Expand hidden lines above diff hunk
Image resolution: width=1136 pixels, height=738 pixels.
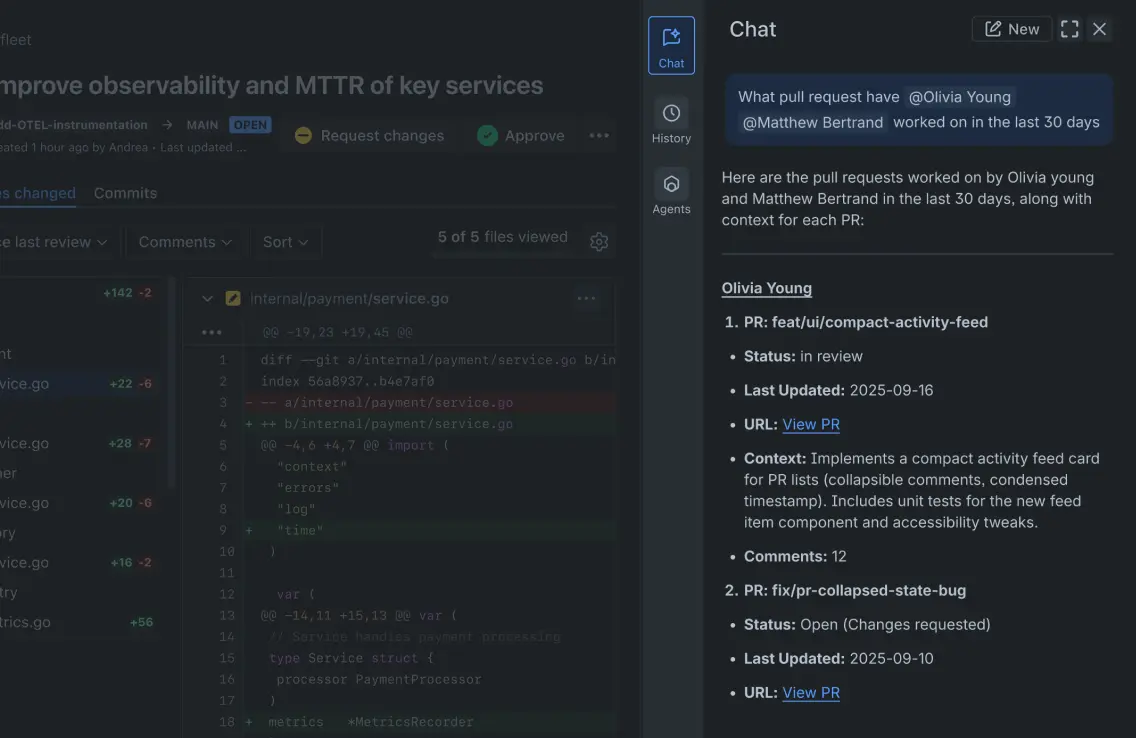click(x=211, y=332)
